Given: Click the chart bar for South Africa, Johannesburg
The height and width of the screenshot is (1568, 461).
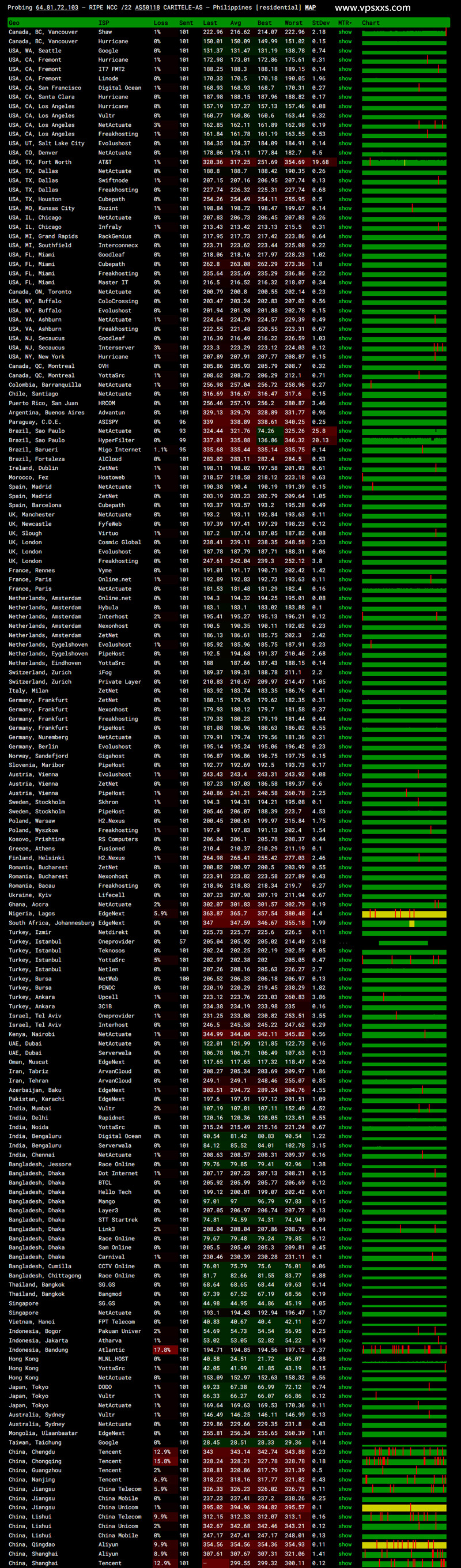Looking at the screenshot, I should (x=404, y=924).
